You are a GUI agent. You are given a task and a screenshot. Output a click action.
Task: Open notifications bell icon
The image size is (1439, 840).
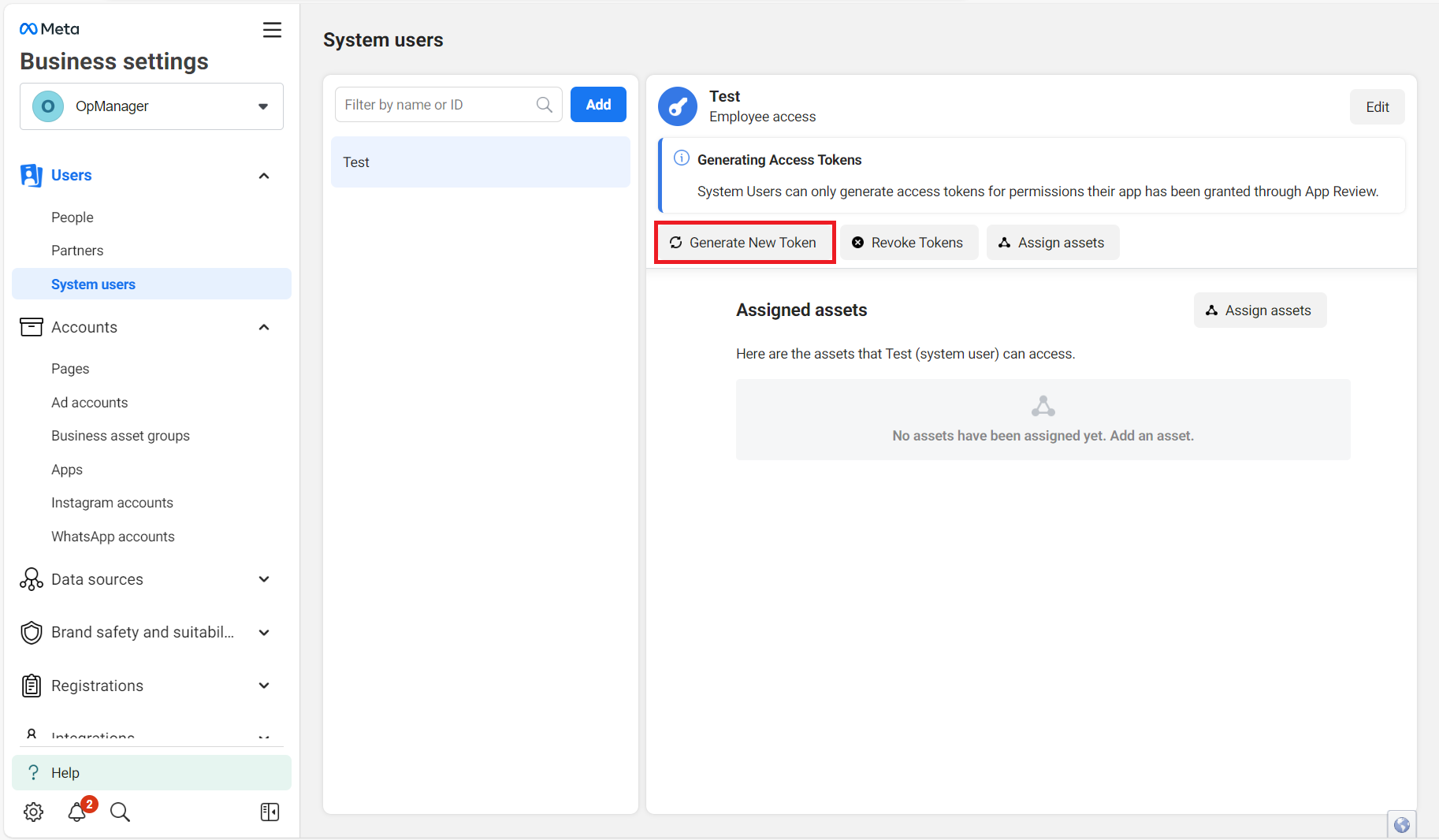pyautogui.click(x=77, y=812)
